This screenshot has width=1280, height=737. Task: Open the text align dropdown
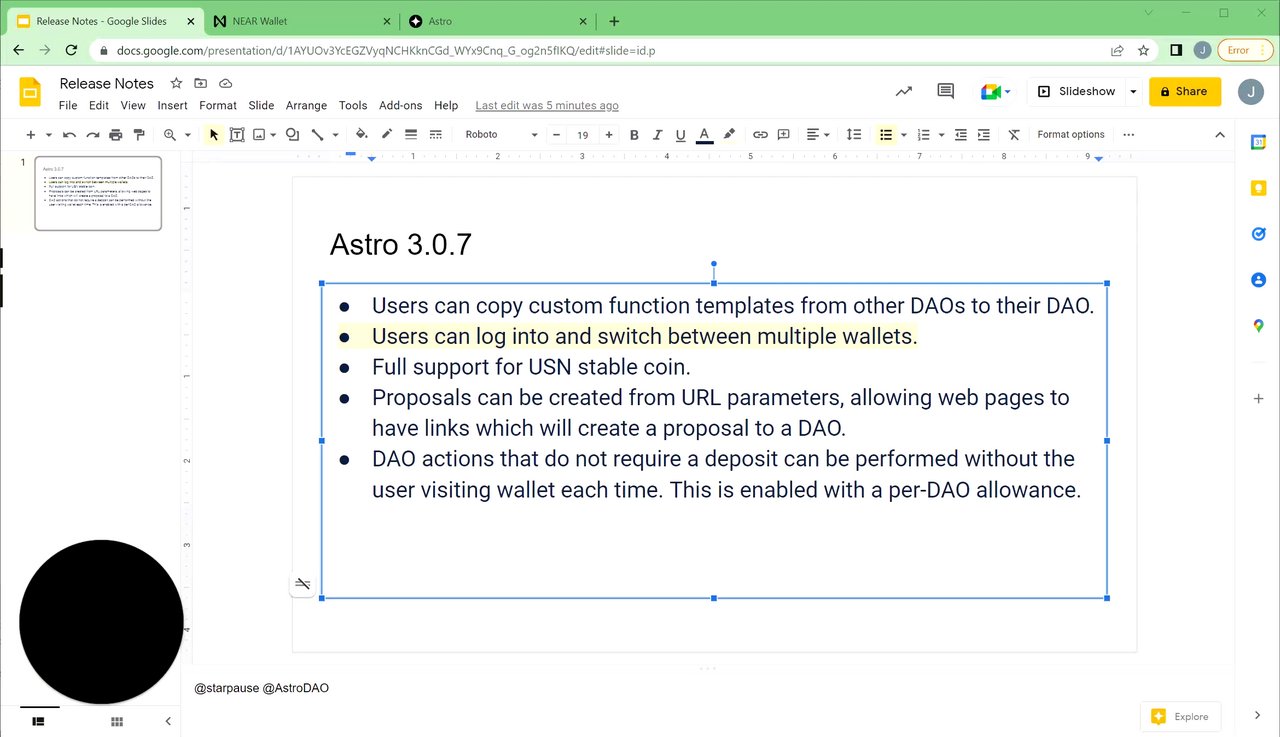[818, 134]
